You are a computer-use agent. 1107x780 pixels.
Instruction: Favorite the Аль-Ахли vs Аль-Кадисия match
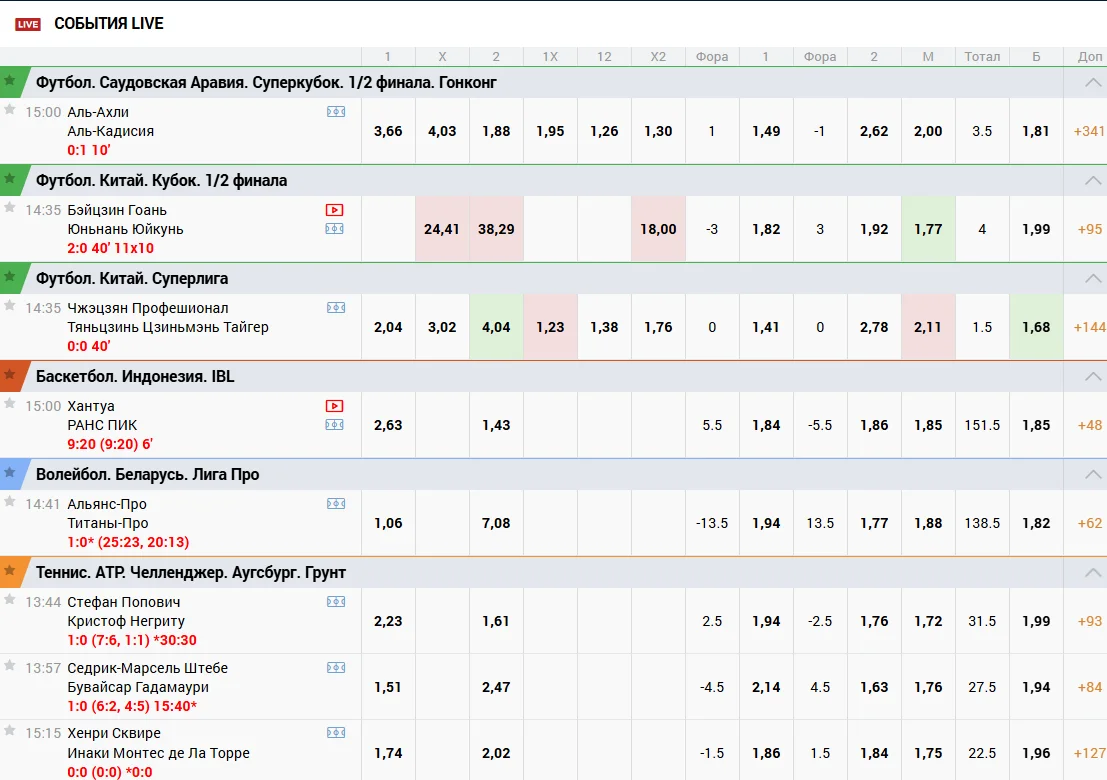point(10,109)
